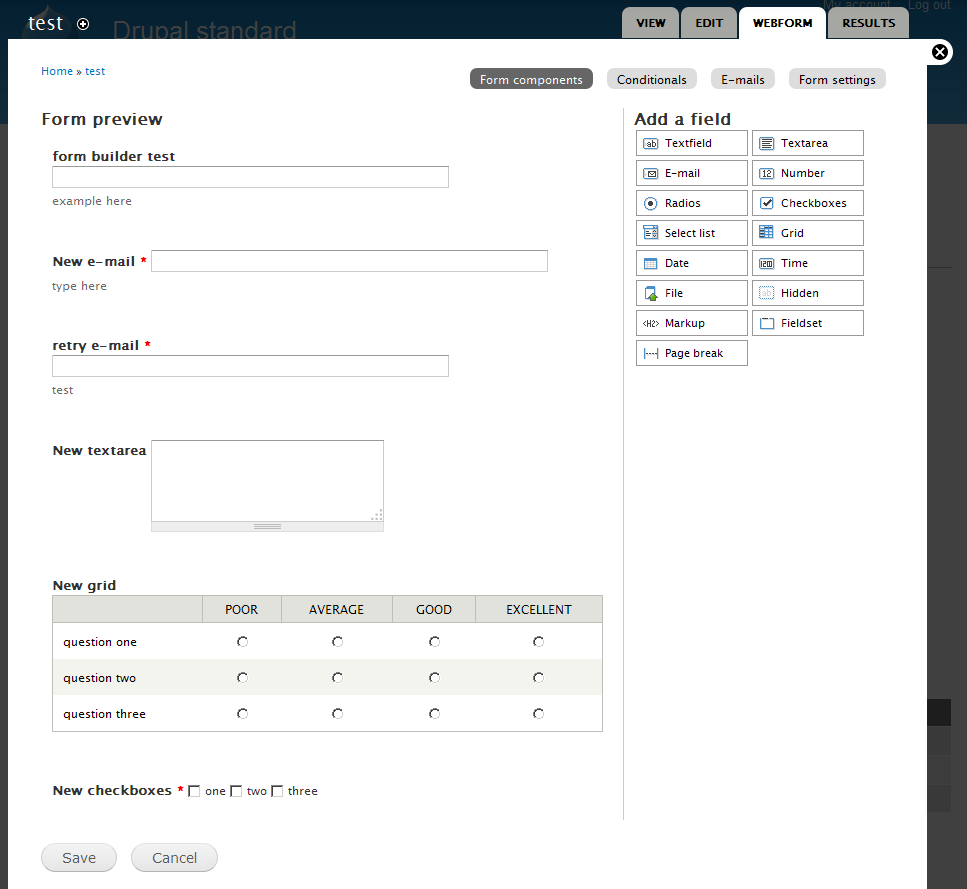The width and height of the screenshot is (967, 889).
Task: Click the plus shortcut icon next to test
Action: click(x=83, y=24)
